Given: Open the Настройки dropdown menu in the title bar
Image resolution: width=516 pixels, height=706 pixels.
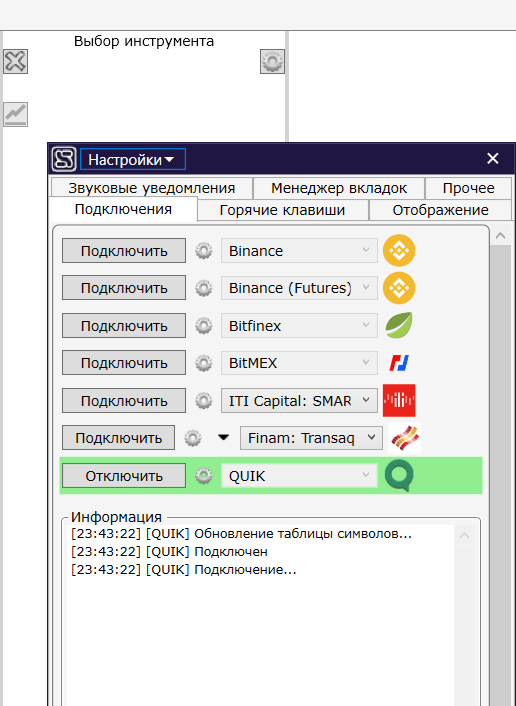Looking at the screenshot, I should click(133, 159).
